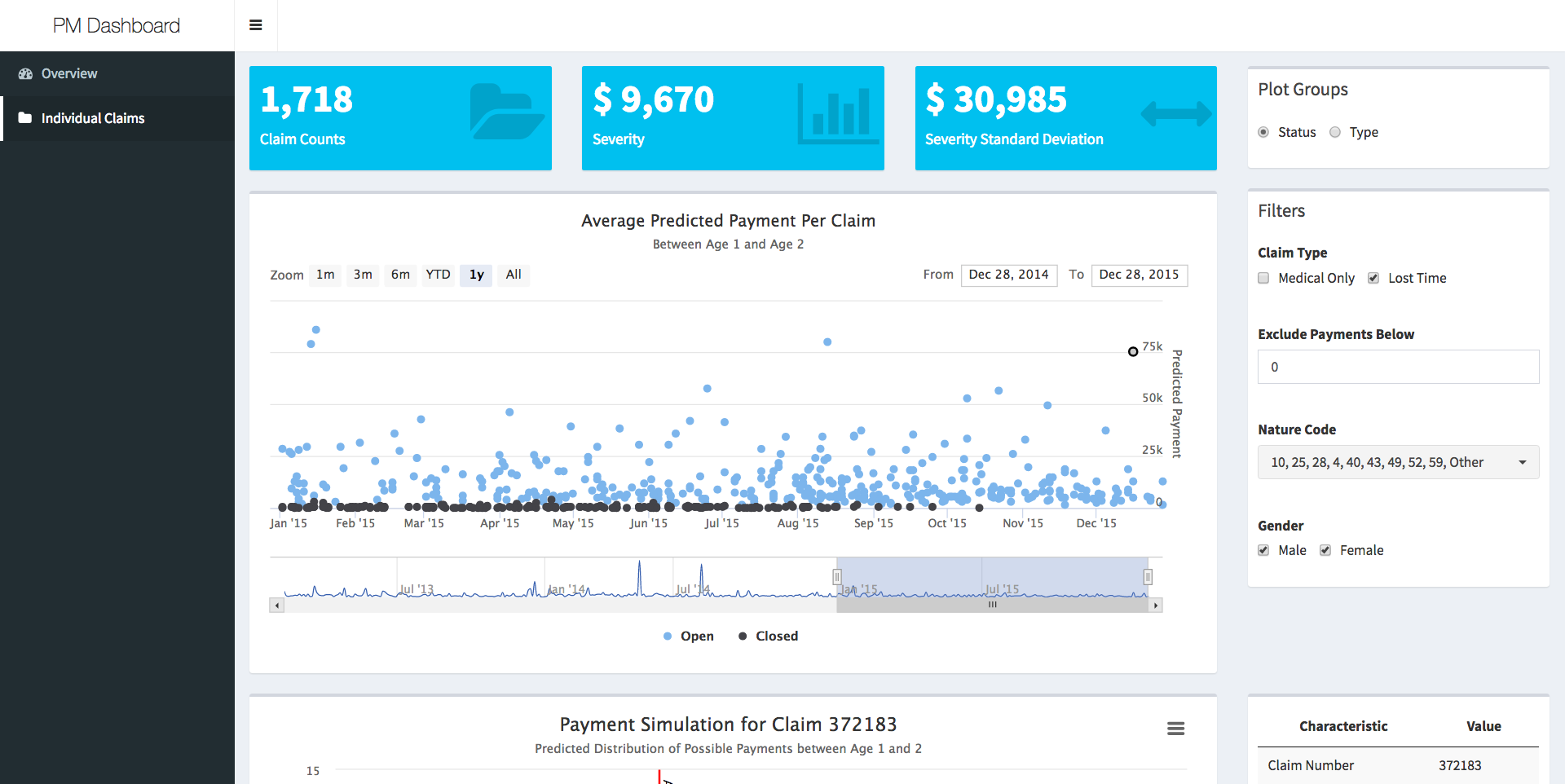The height and width of the screenshot is (784, 1565).
Task: Click the All zoom button
Action: [x=514, y=275]
